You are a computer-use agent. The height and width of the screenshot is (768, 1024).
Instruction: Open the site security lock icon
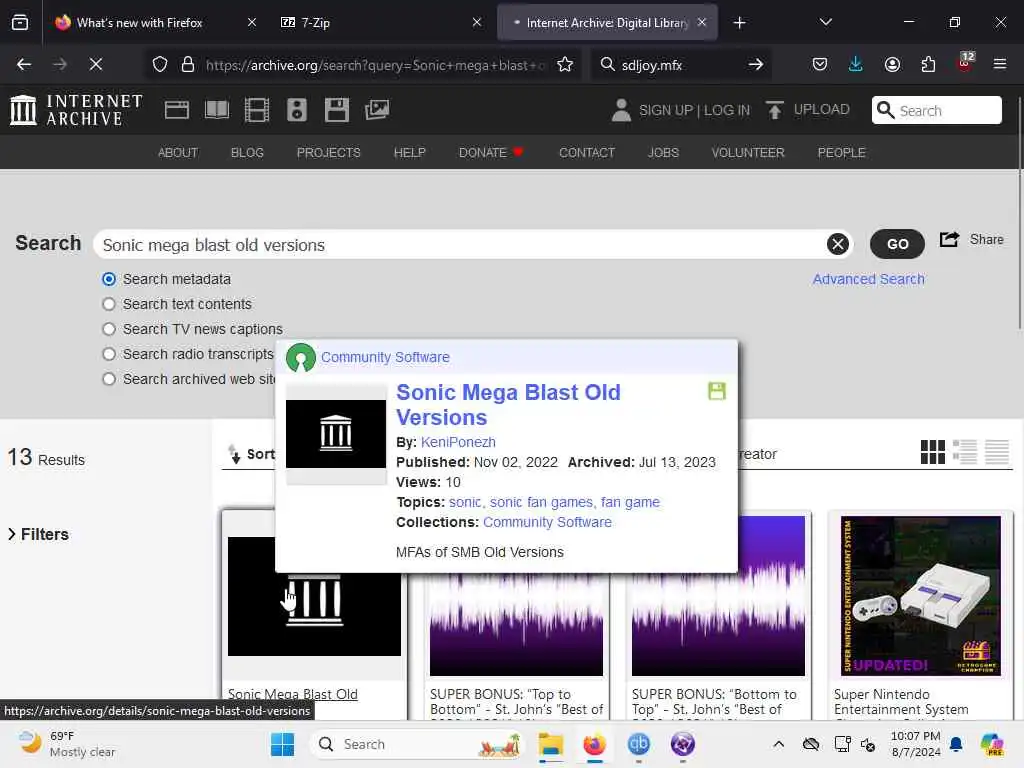click(x=188, y=65)
